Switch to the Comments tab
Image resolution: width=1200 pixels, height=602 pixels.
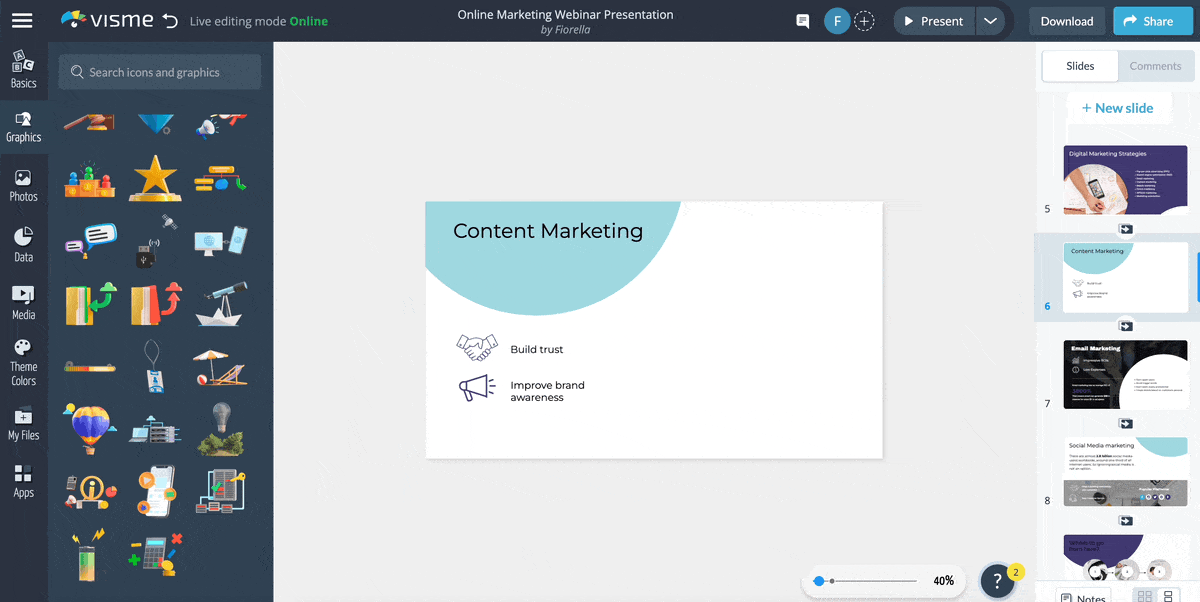(1155, 66)
